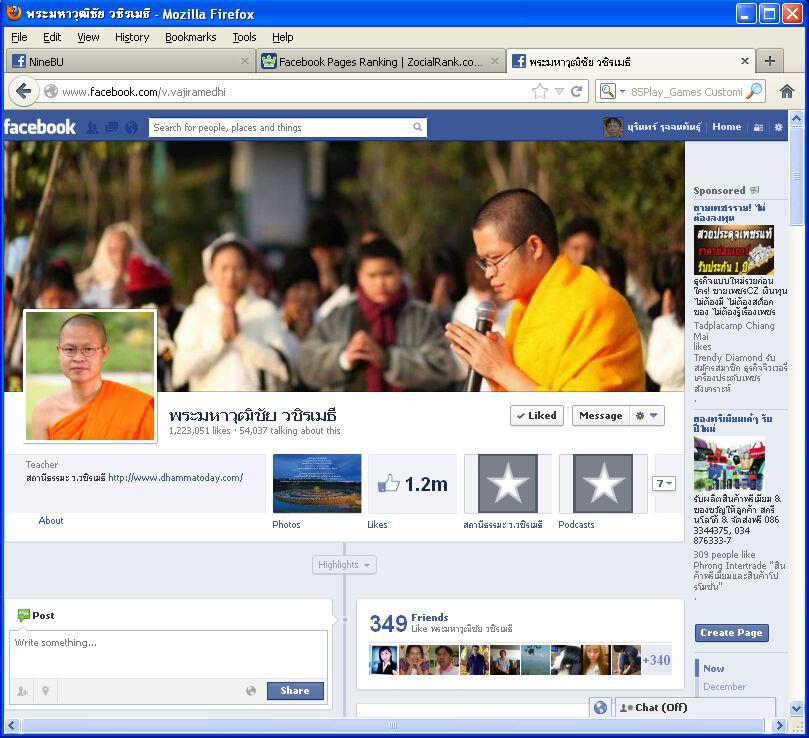Open Facebook notifications globe icon
Screen dimensions: 809x738
pyautogui.click(x=131, y=128)
